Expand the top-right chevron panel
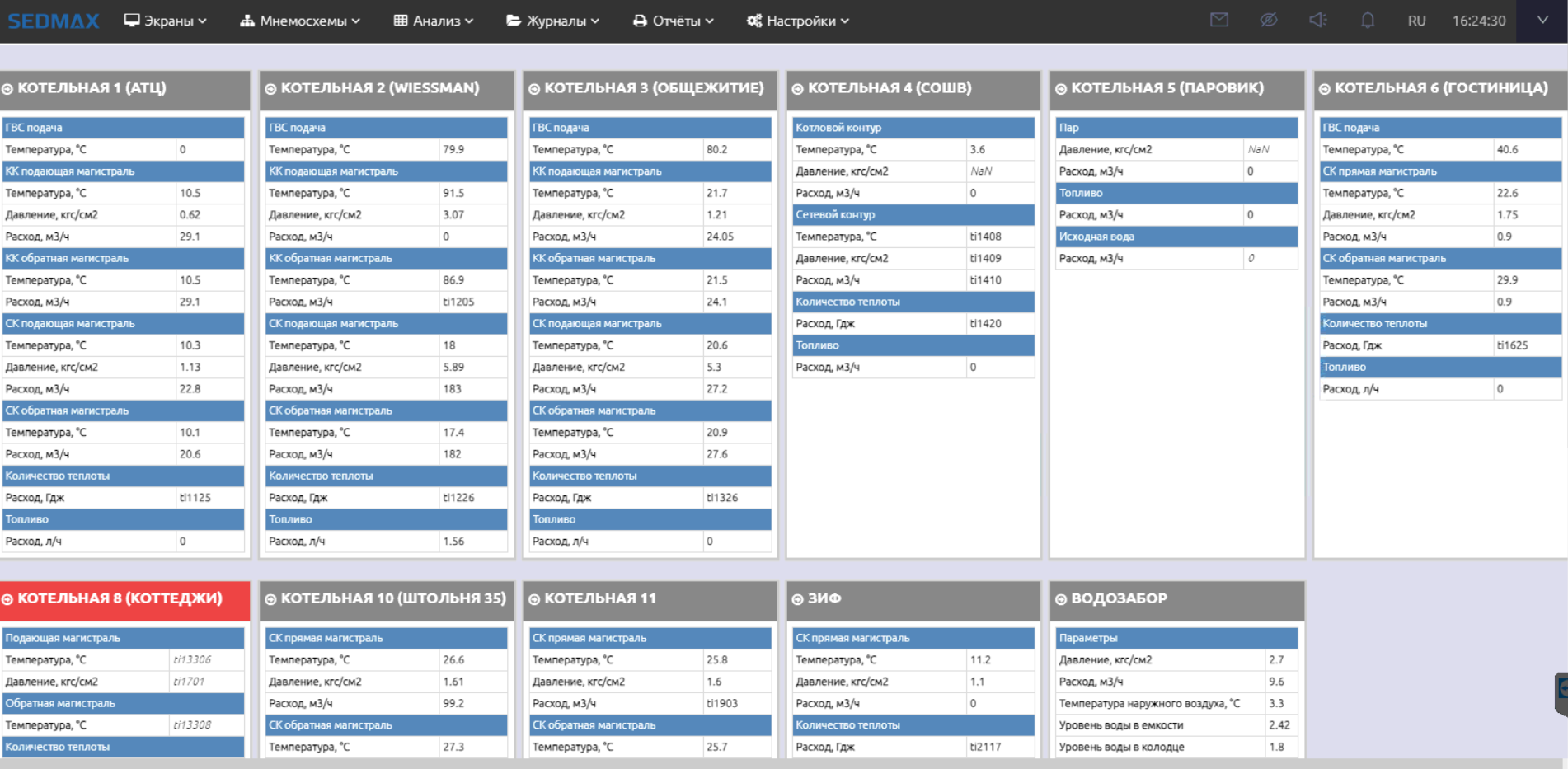The height and width of the screenshot is (769, 1568). point(1542,20)
